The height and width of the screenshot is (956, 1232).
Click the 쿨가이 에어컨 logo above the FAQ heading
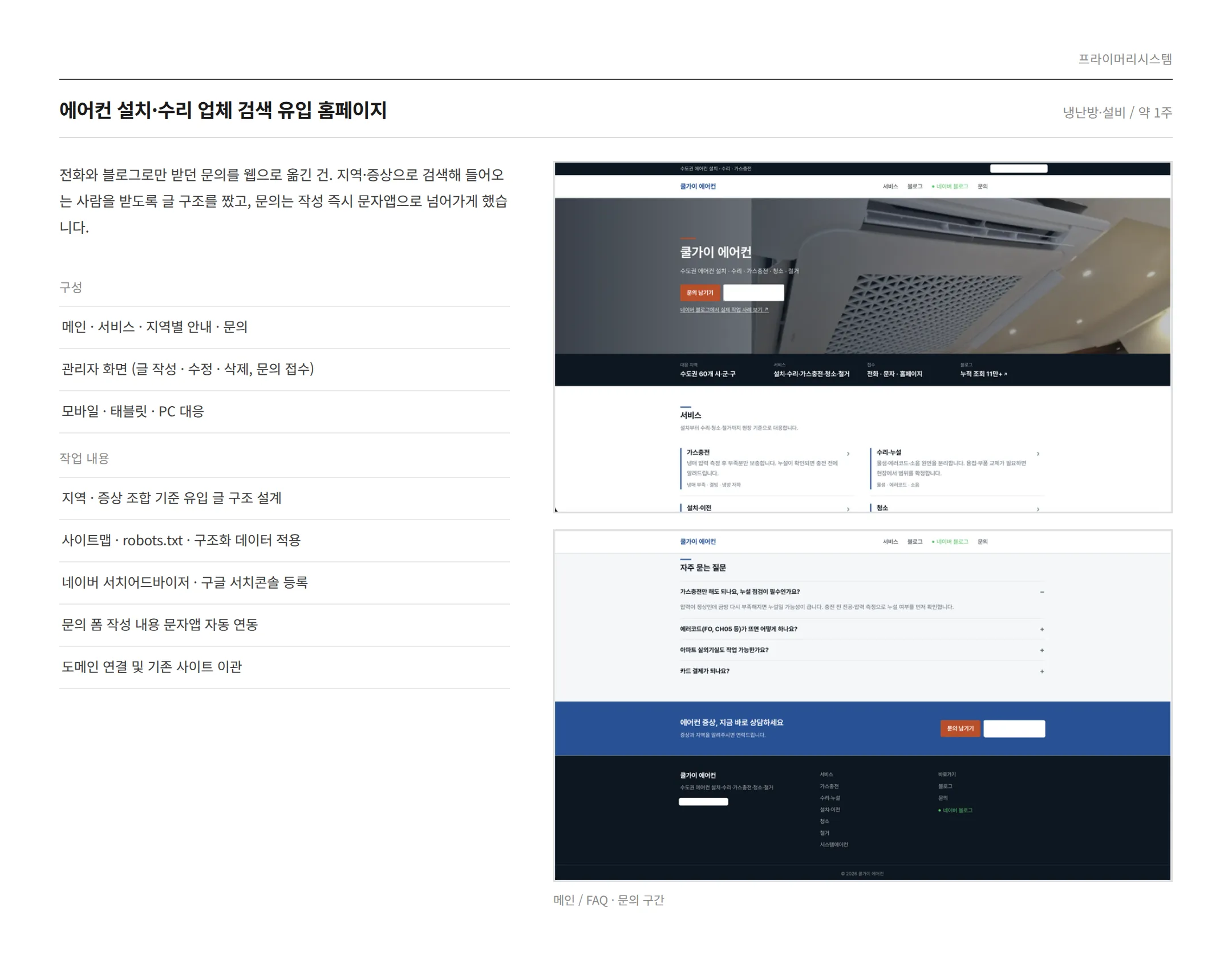coord(698,542)
